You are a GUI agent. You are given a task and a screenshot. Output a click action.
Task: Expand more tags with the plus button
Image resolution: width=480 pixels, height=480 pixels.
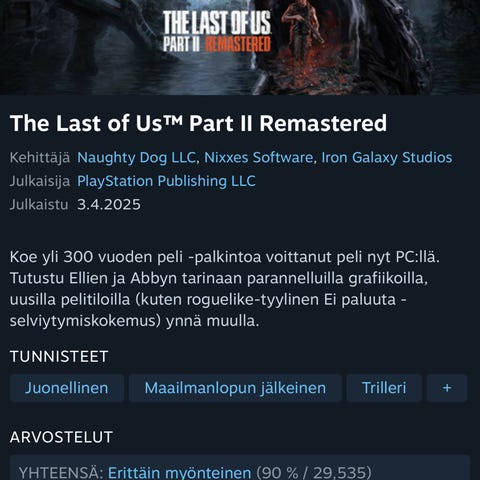(447, 388)
